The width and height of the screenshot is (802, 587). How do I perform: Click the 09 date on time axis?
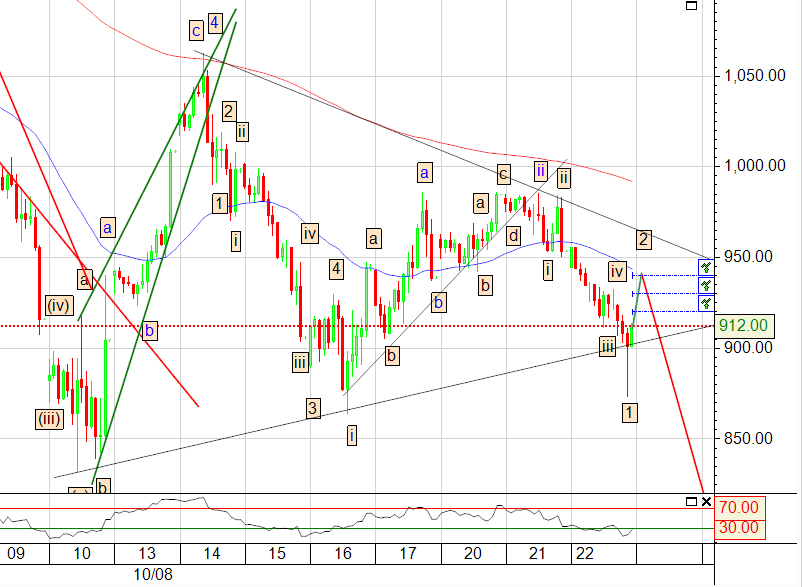pos(16,553)
